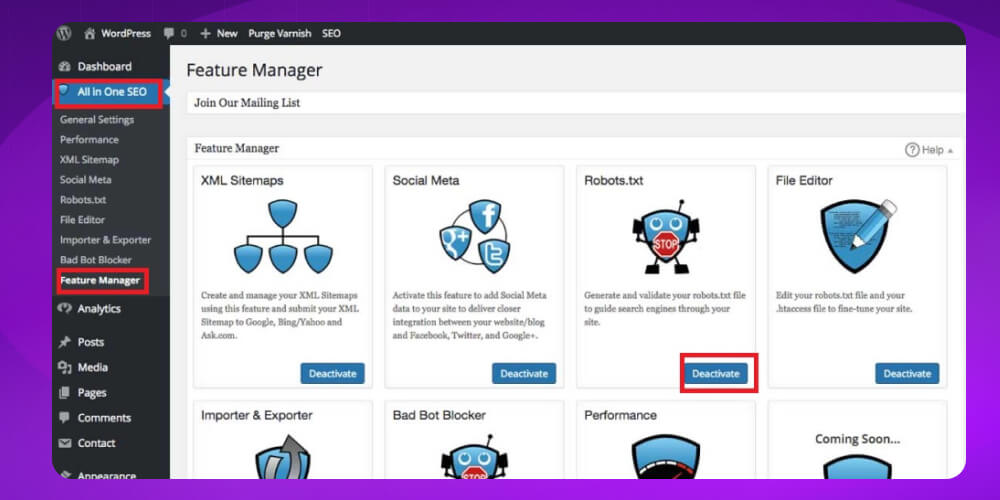
Task: Expand the Join Our Mailing List panel
Action: [x=576, y=103]
